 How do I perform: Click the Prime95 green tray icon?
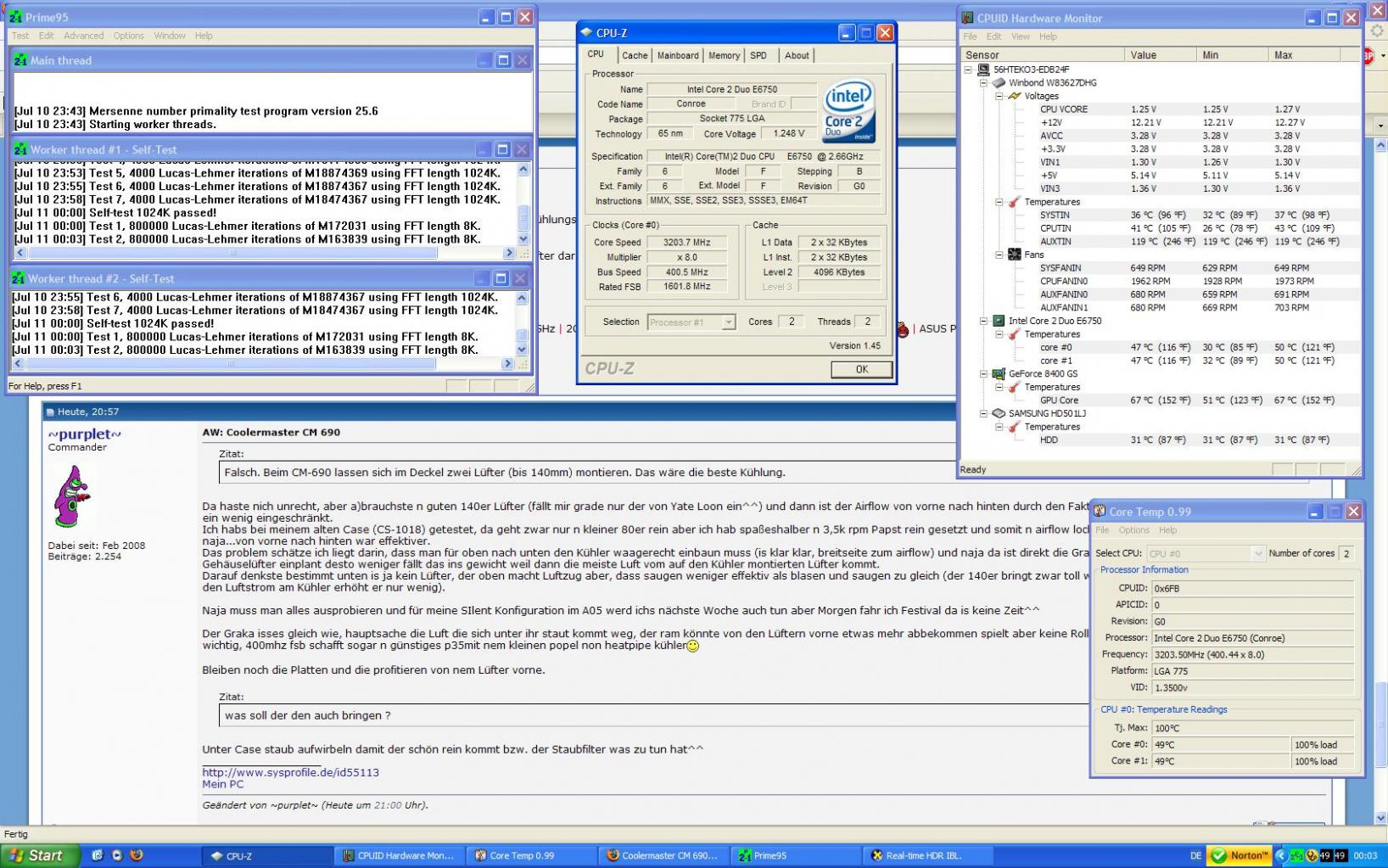tap(1299, 855)
